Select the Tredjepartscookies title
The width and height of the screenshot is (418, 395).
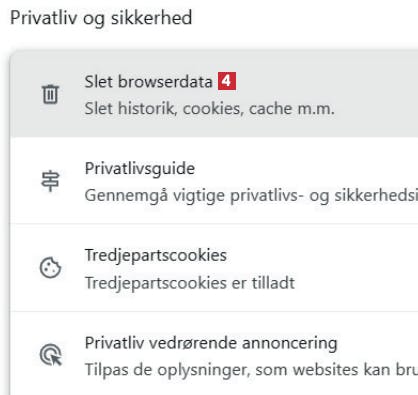(156, 255)
